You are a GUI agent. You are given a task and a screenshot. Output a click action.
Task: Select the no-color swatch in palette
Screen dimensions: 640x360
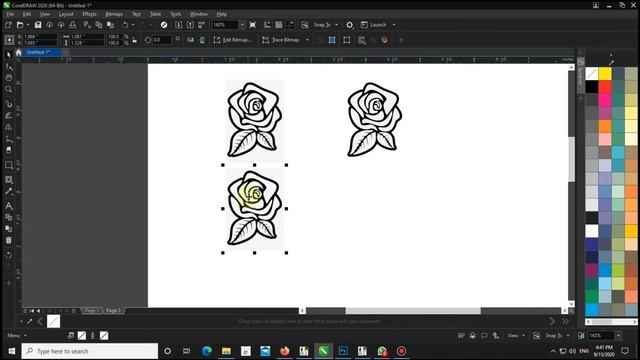[592, 73]
